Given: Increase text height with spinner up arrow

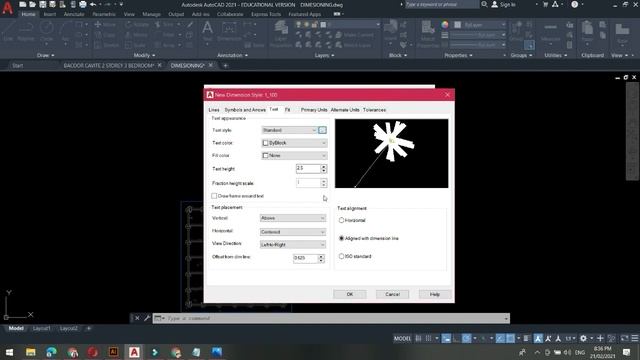Looking at the screenshot, I should (324, 166).
